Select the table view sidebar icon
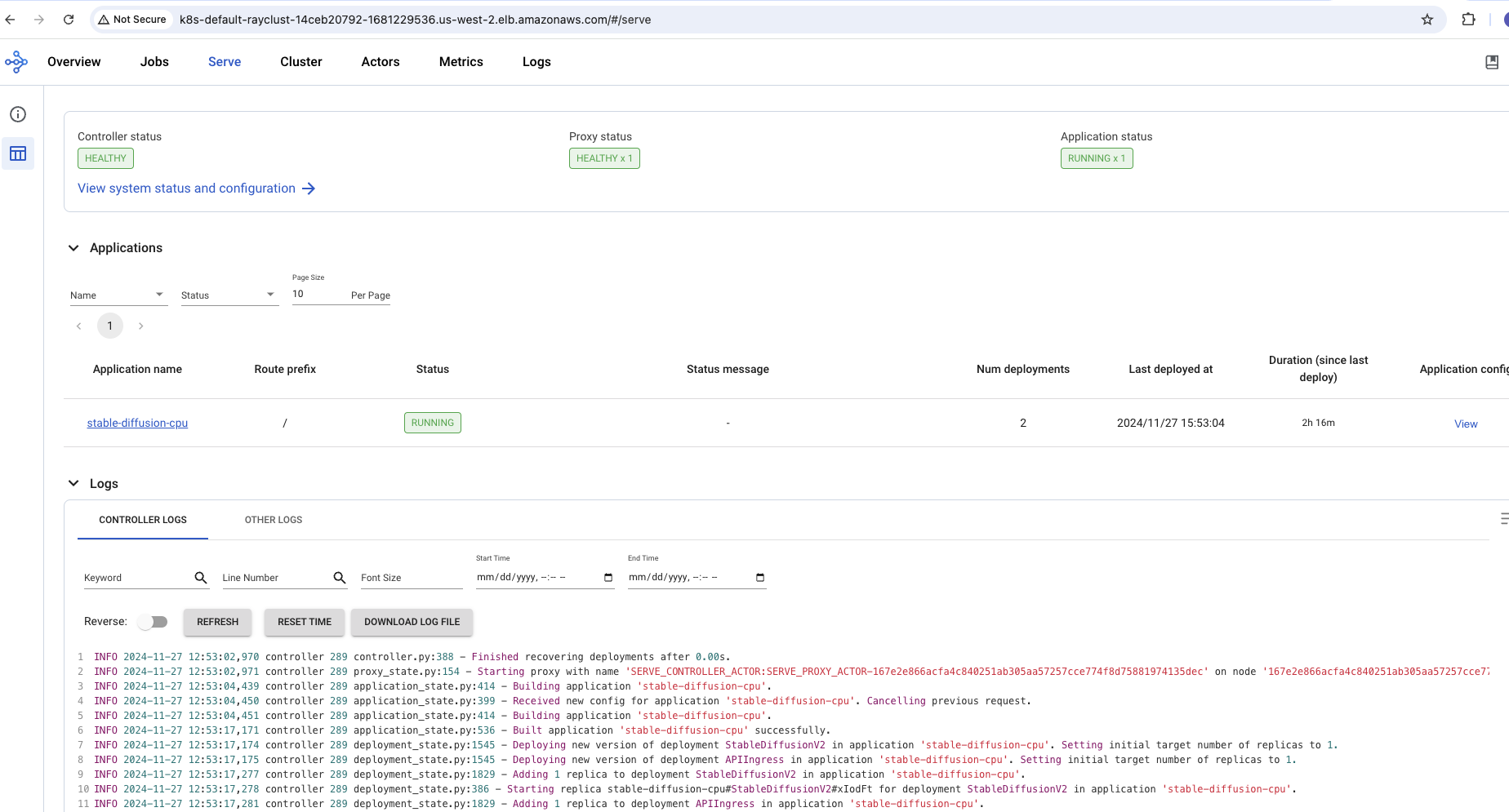 point(18,153)
